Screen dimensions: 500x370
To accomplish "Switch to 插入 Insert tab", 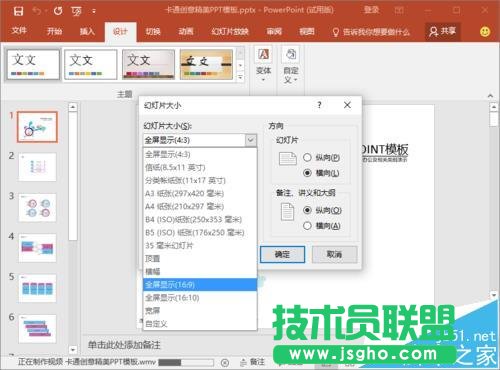I will coord(87,32).
